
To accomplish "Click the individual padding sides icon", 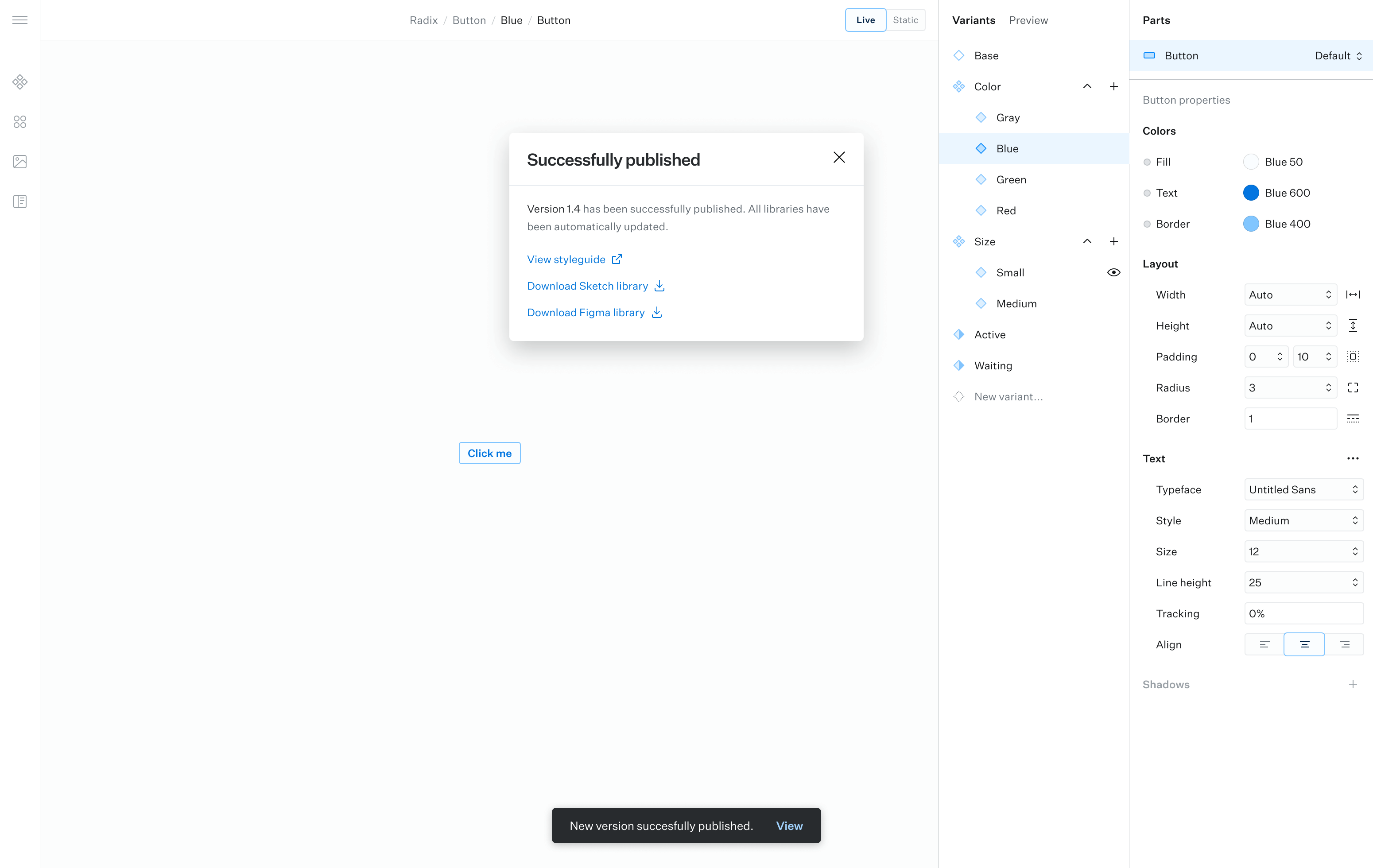I will point(1353,356).
